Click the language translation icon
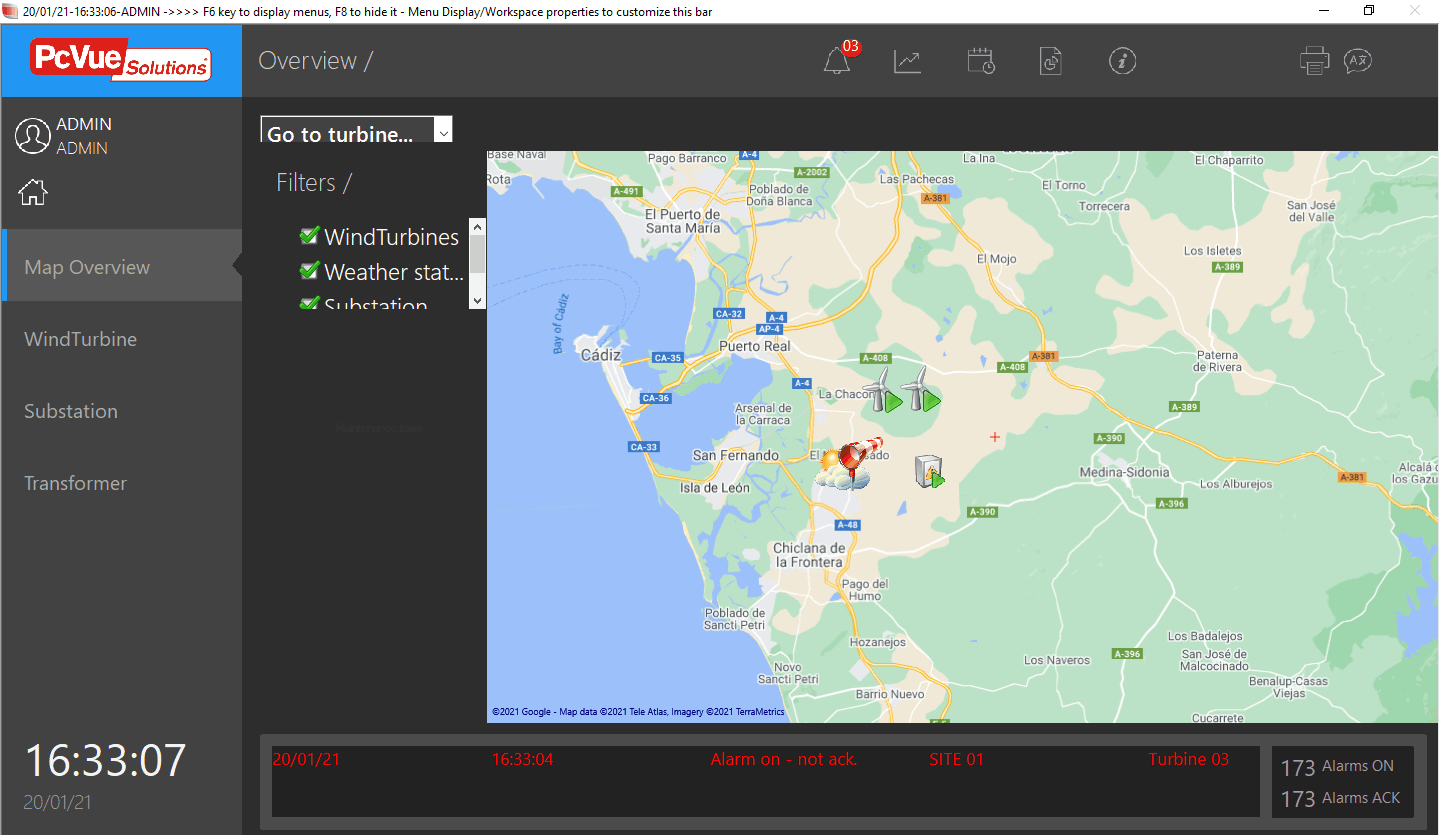The width and height of the screenshot is (1439, 835). (x=1358, y=61)
